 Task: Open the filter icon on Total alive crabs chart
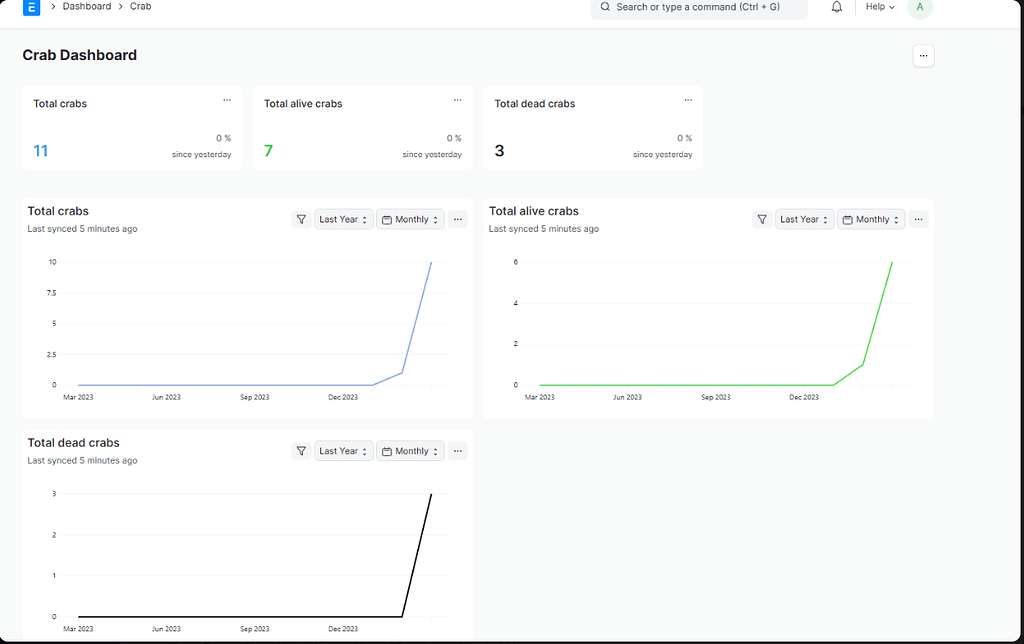(762, 219)
